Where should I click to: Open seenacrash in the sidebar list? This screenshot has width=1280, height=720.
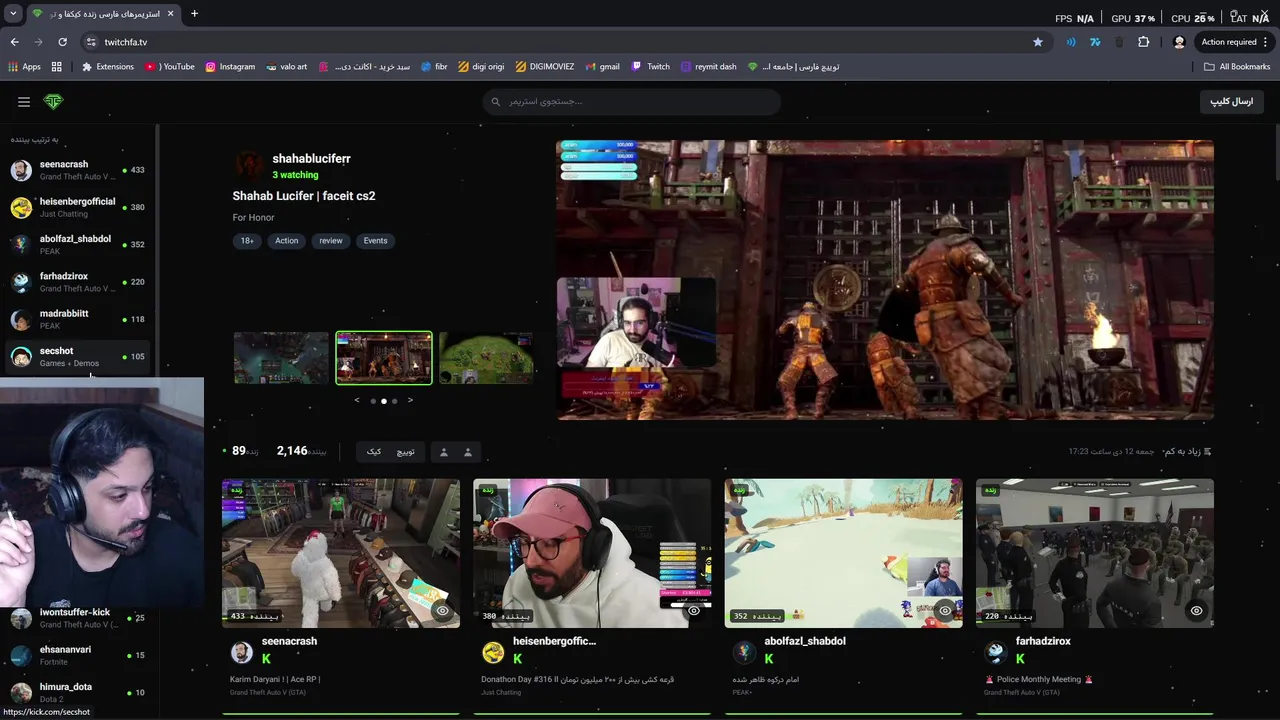78,170
